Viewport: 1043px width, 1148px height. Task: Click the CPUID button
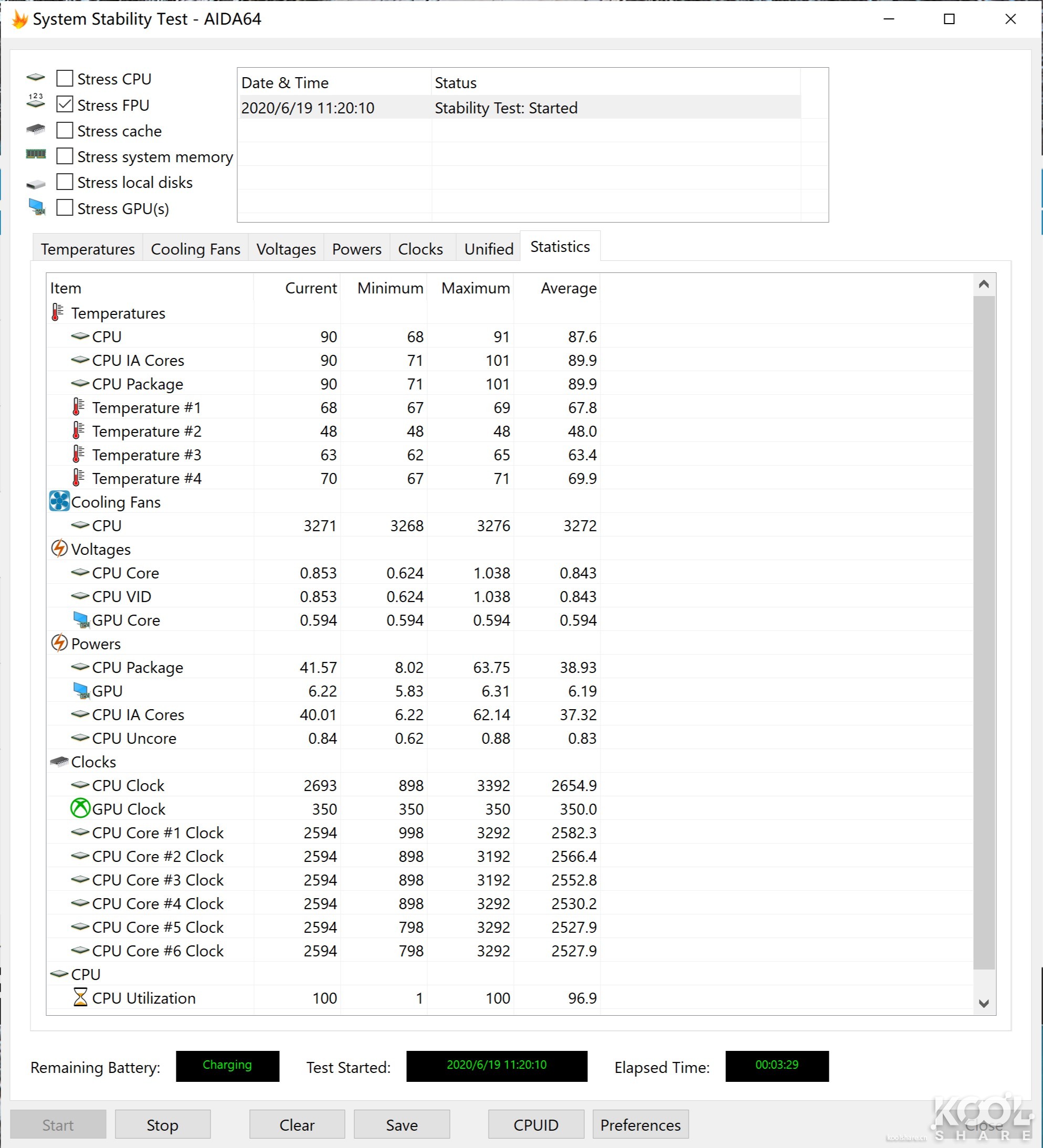click(535, 1125)
